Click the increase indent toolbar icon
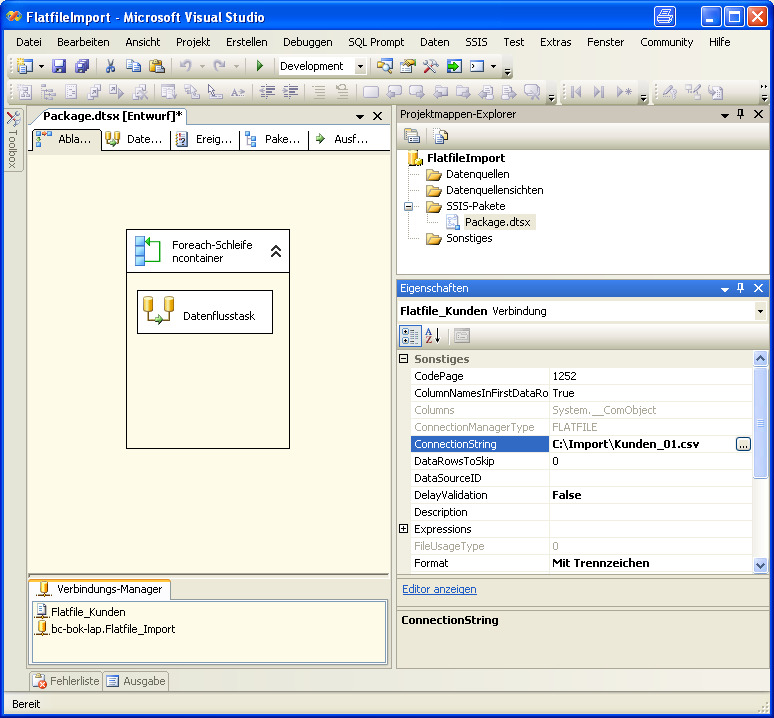 291,92
